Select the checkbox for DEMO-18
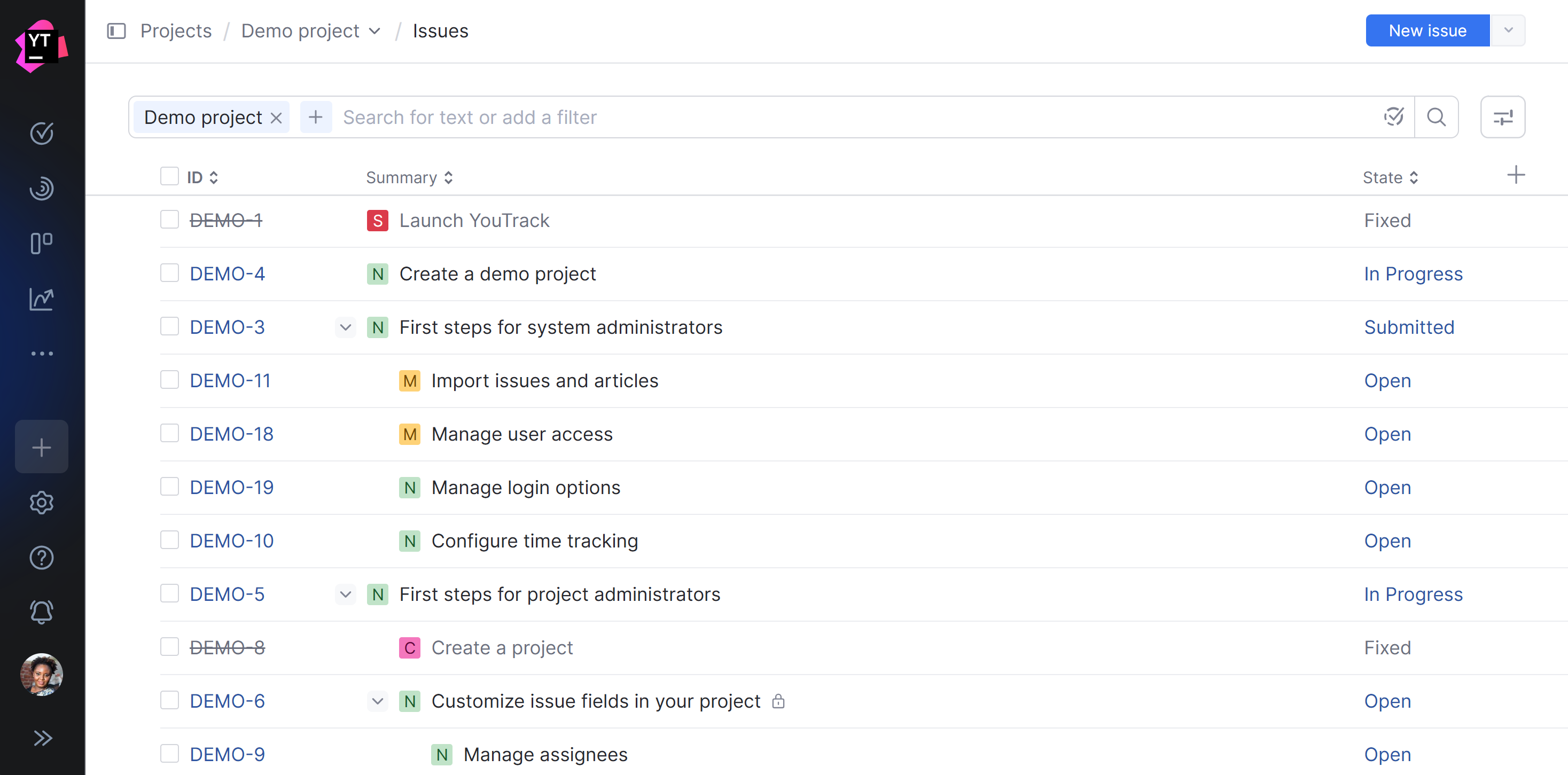The width and height of the screenshot is (1568, 775). (x=169, y=433)
